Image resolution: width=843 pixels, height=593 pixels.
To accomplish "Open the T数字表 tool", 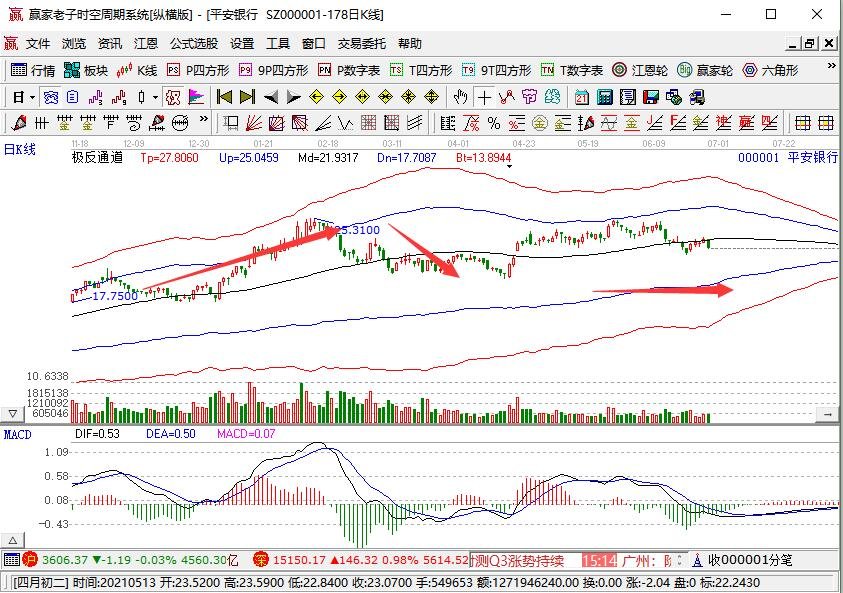I will pos(571,70).
